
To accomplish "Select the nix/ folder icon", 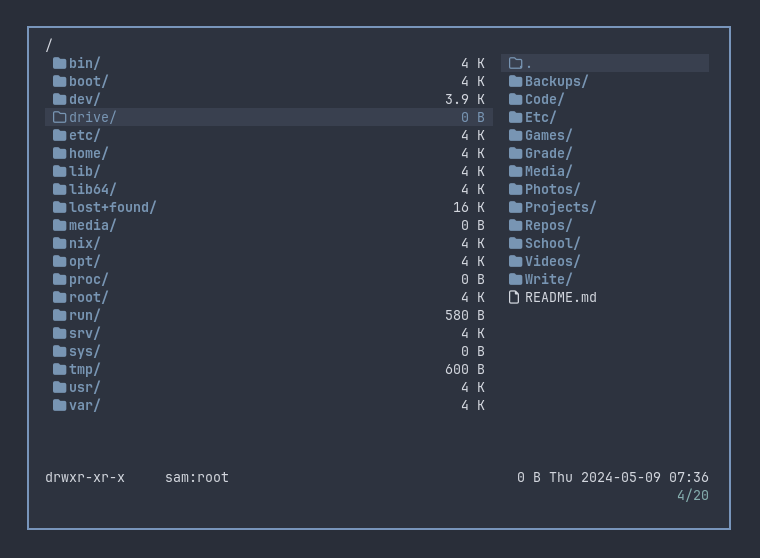I will click(59, 243).
